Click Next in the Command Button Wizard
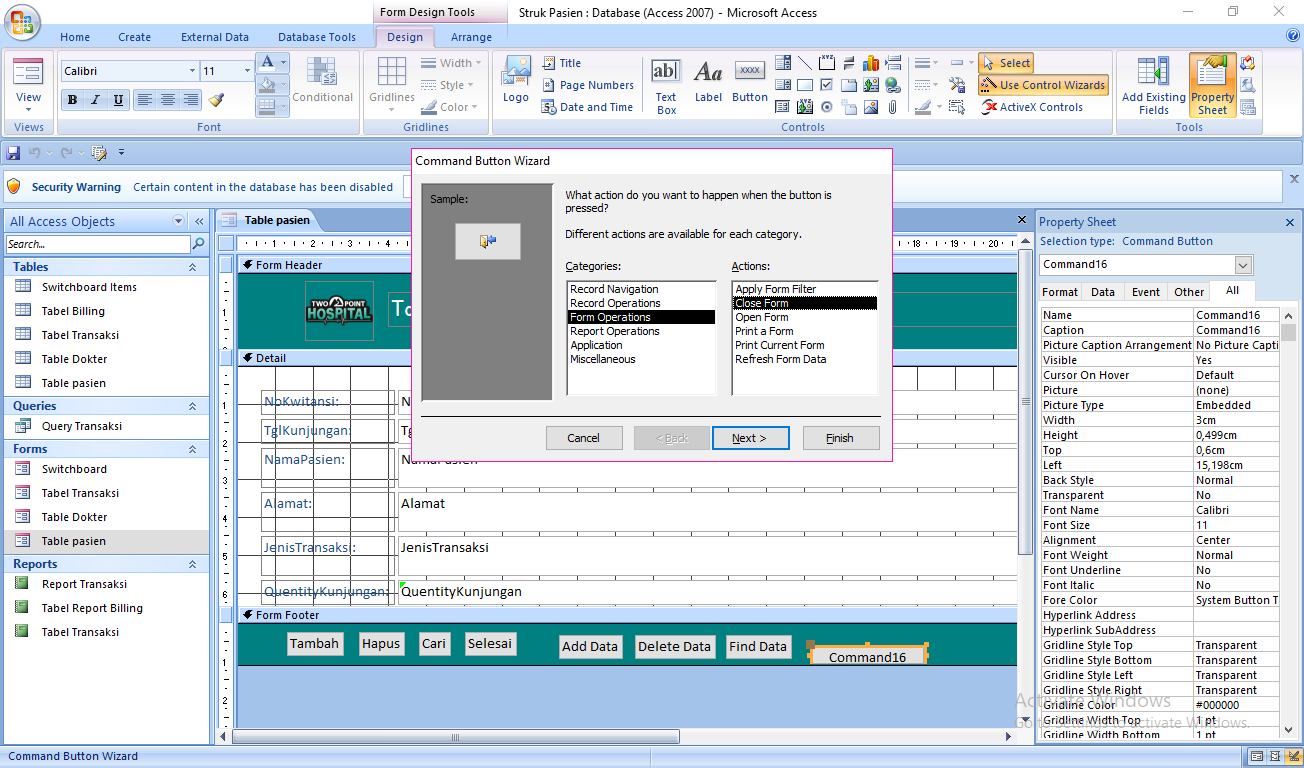 pyautogui.click(x=750, y=437)
